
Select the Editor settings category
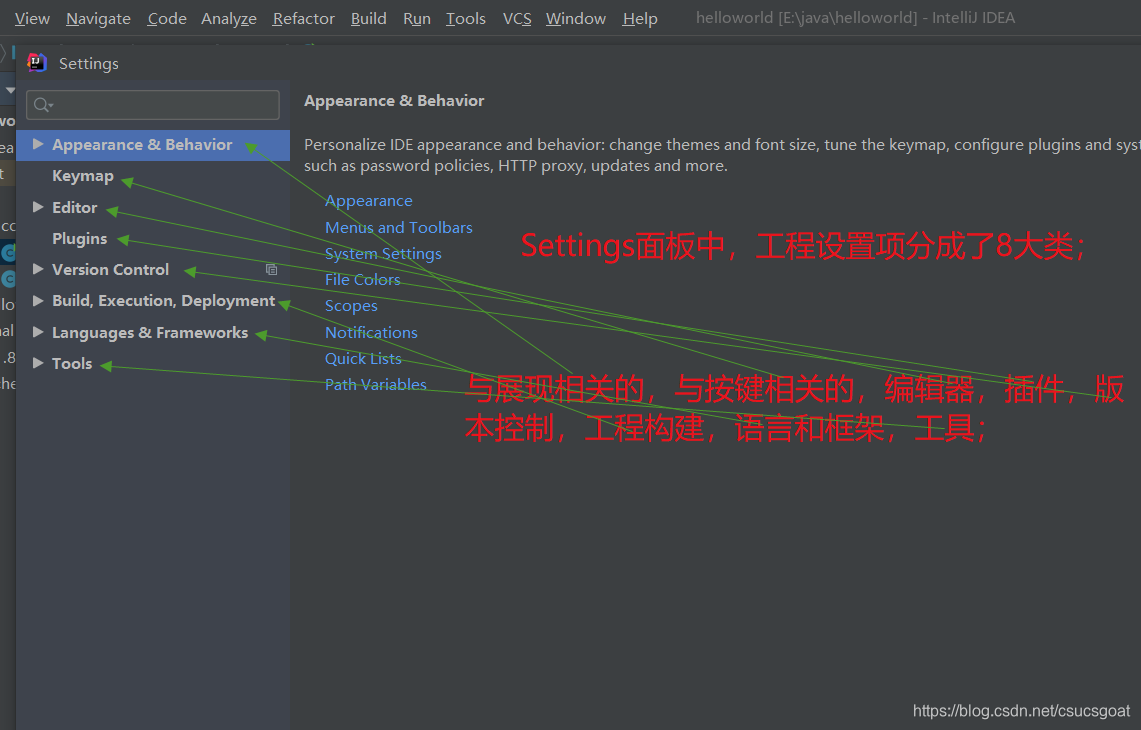pyautogui.click(x=74, y=207)
